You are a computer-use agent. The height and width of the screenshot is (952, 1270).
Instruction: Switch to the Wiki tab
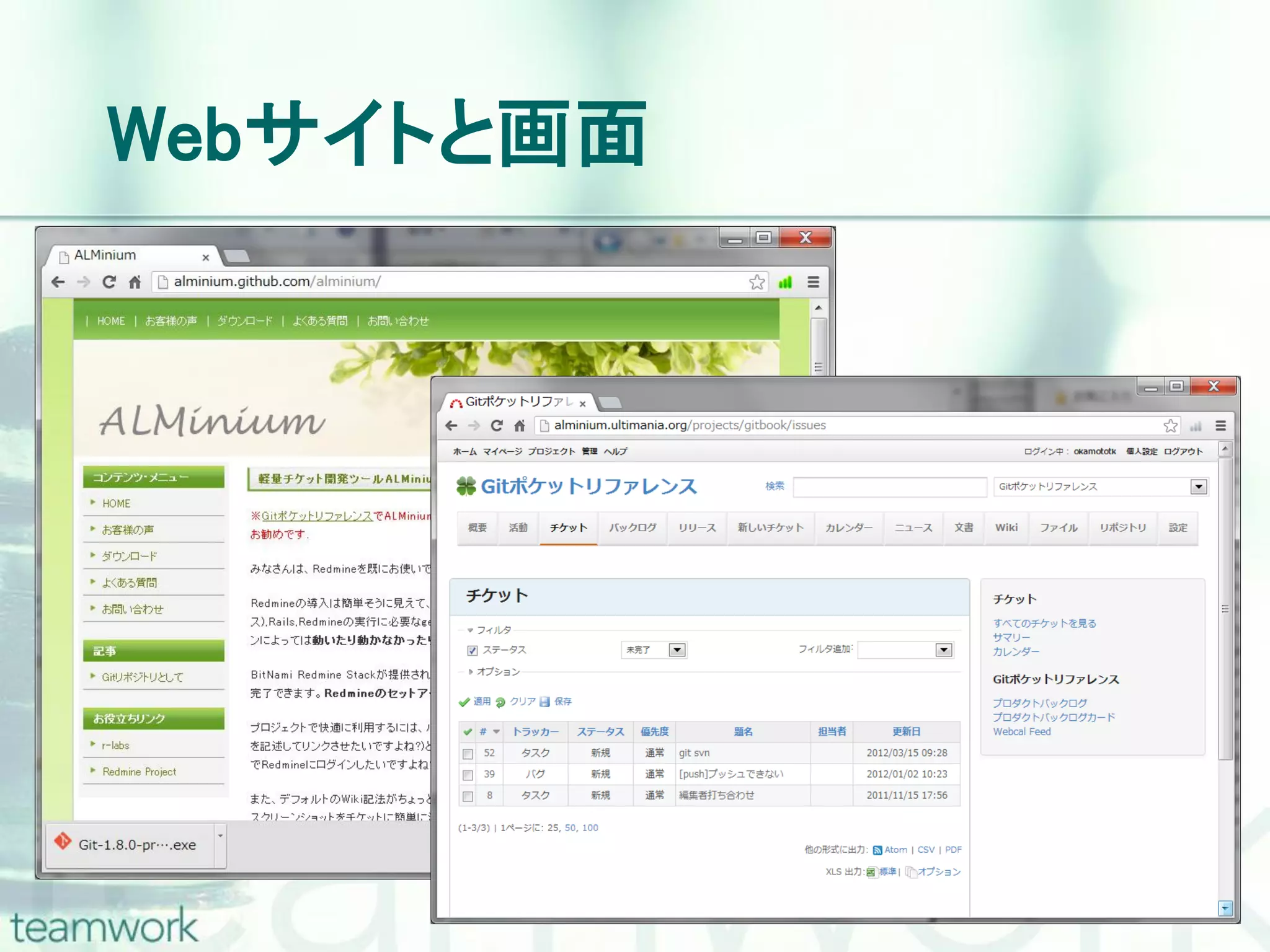1006,527
